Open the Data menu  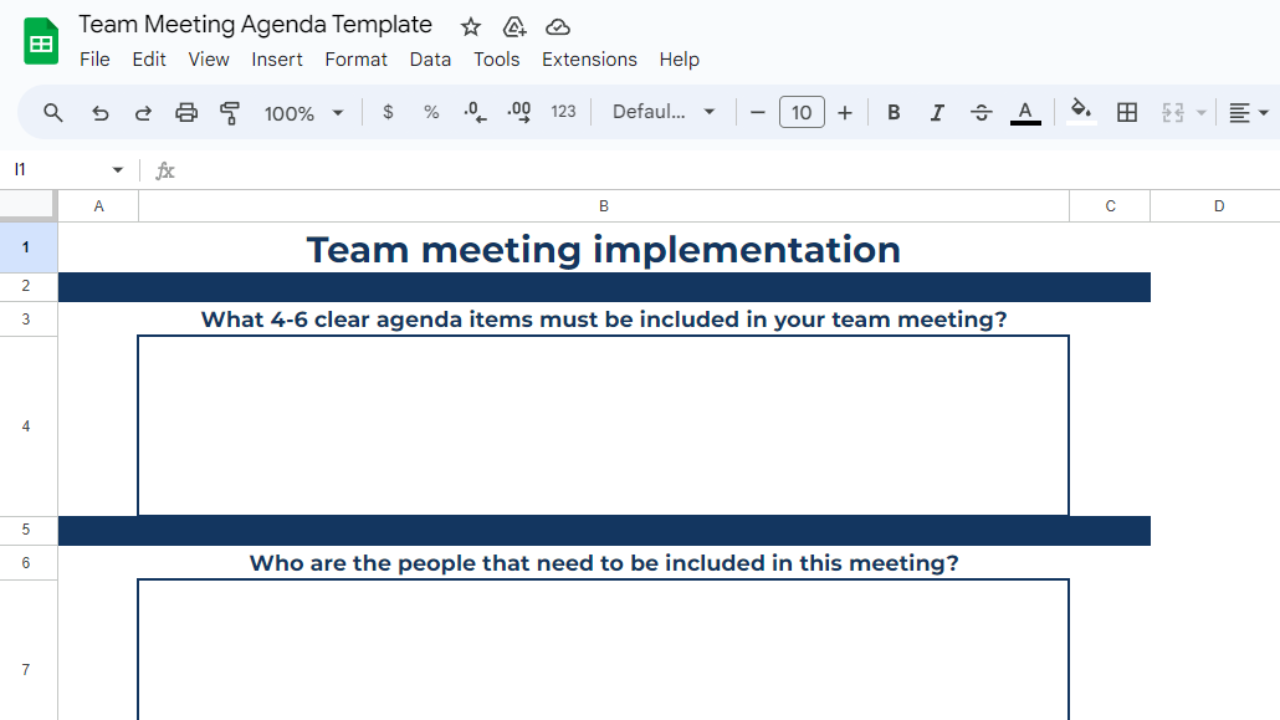[430, 59]
